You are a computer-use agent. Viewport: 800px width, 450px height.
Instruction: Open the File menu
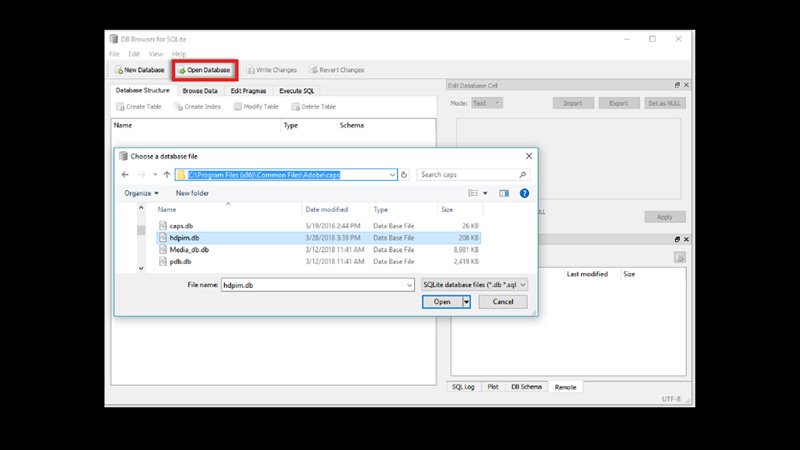[114, 54]
